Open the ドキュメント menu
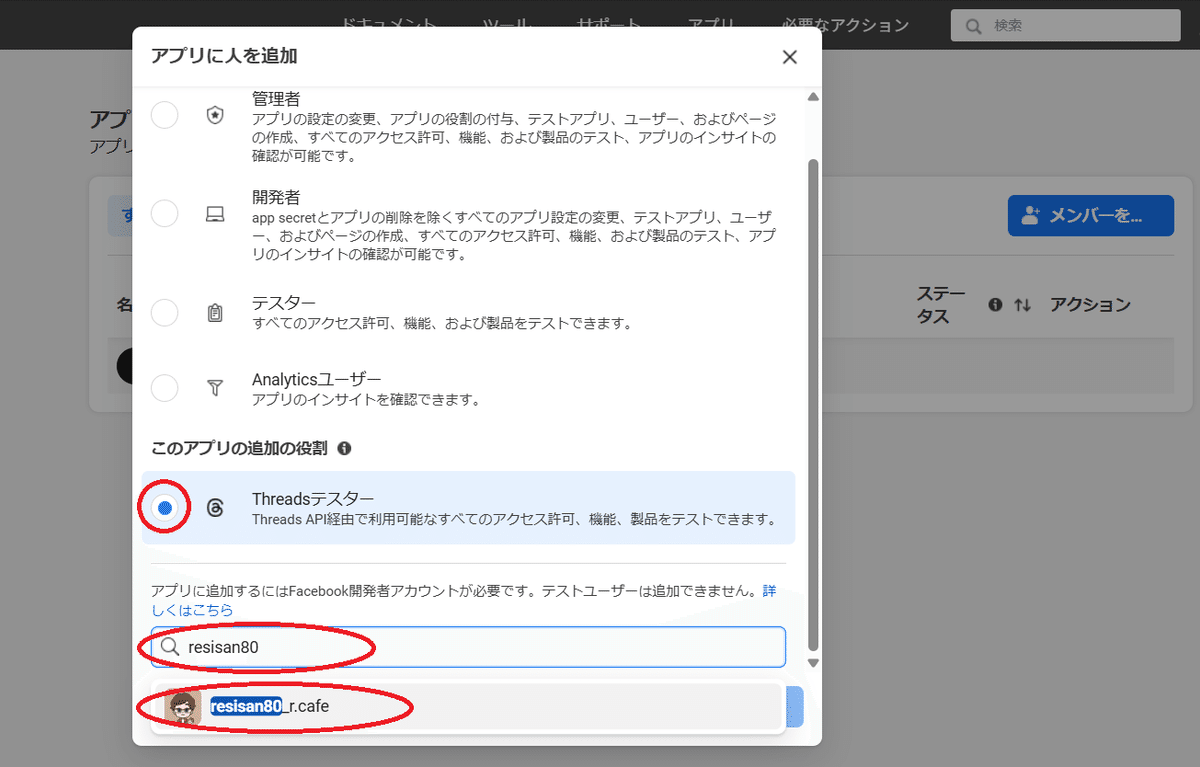Viewport: 1200px width, 767px height. 387,24
